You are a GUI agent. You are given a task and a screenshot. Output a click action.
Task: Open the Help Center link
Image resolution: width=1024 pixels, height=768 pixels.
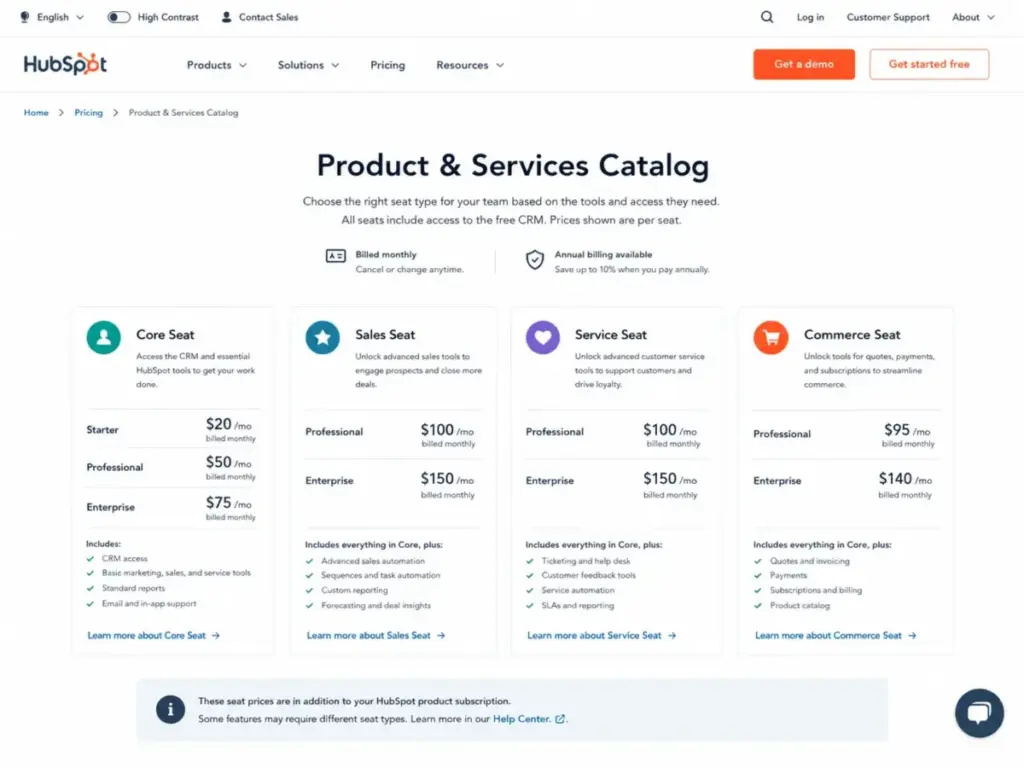point(521,719)
